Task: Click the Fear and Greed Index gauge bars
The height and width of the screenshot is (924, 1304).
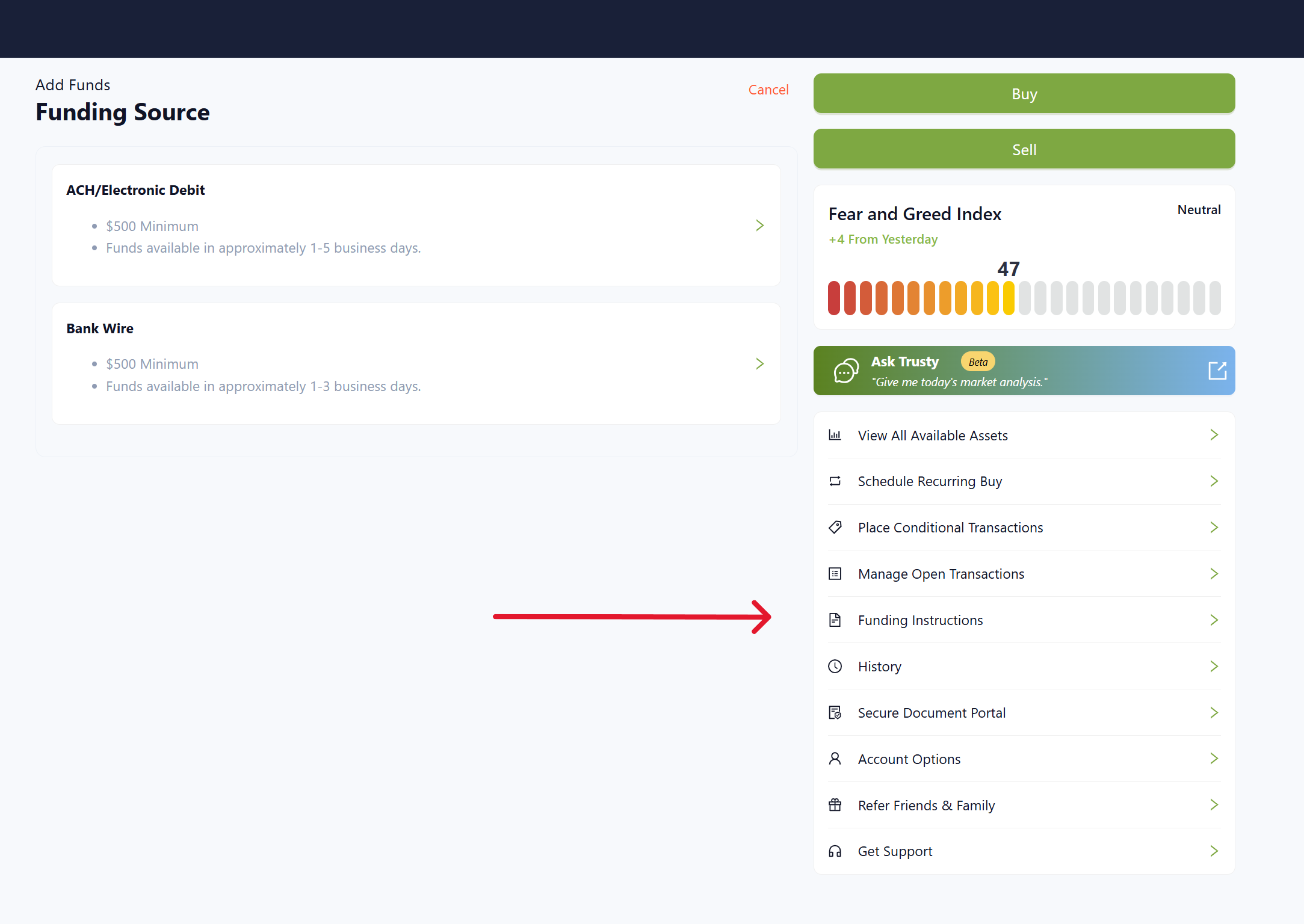Action: tap(1024, 298)
